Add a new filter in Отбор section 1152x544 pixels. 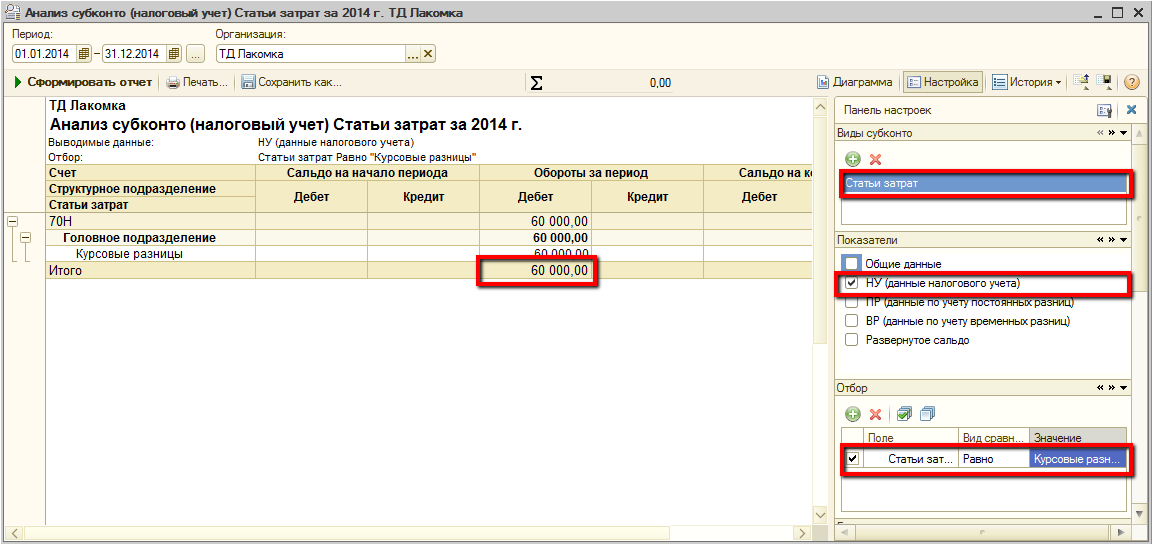click(853, 414)
